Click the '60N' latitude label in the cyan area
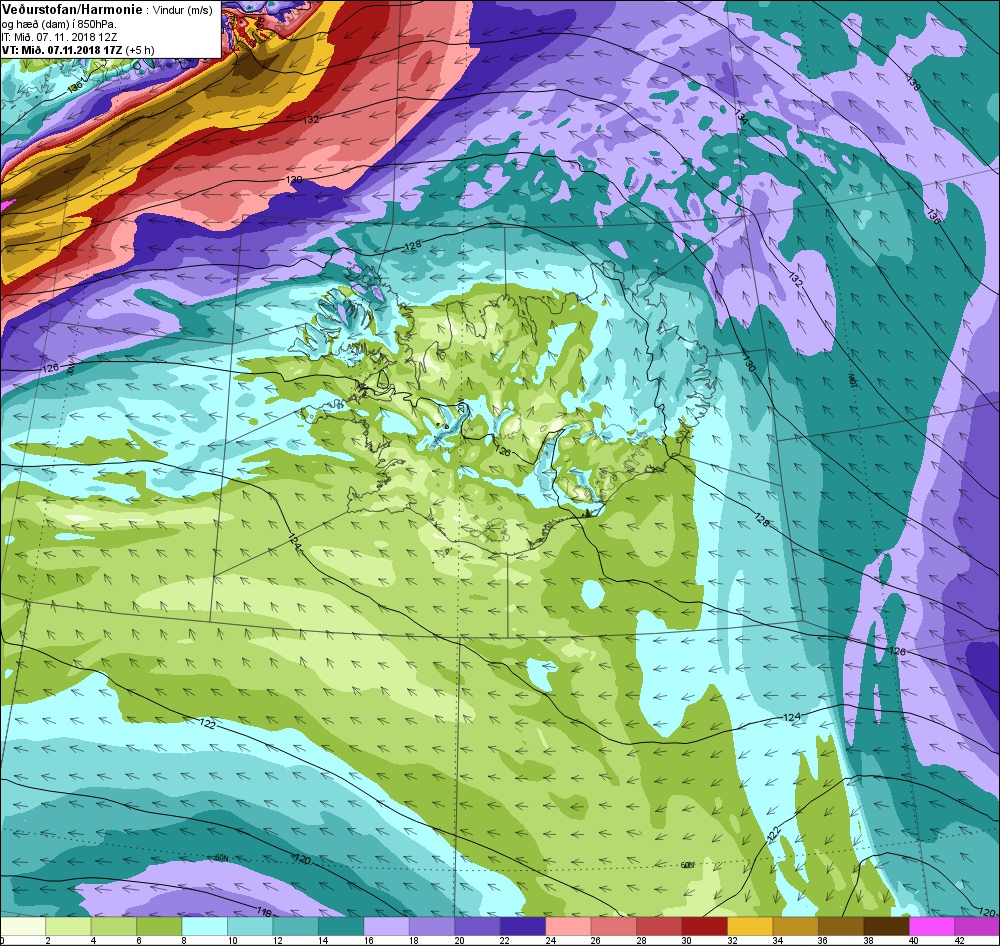 (221, 858)
